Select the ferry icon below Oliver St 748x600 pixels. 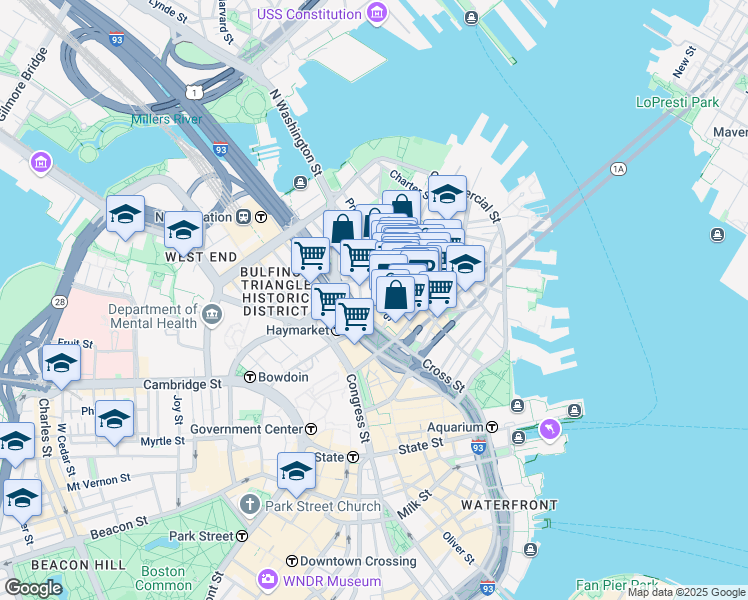530,550
